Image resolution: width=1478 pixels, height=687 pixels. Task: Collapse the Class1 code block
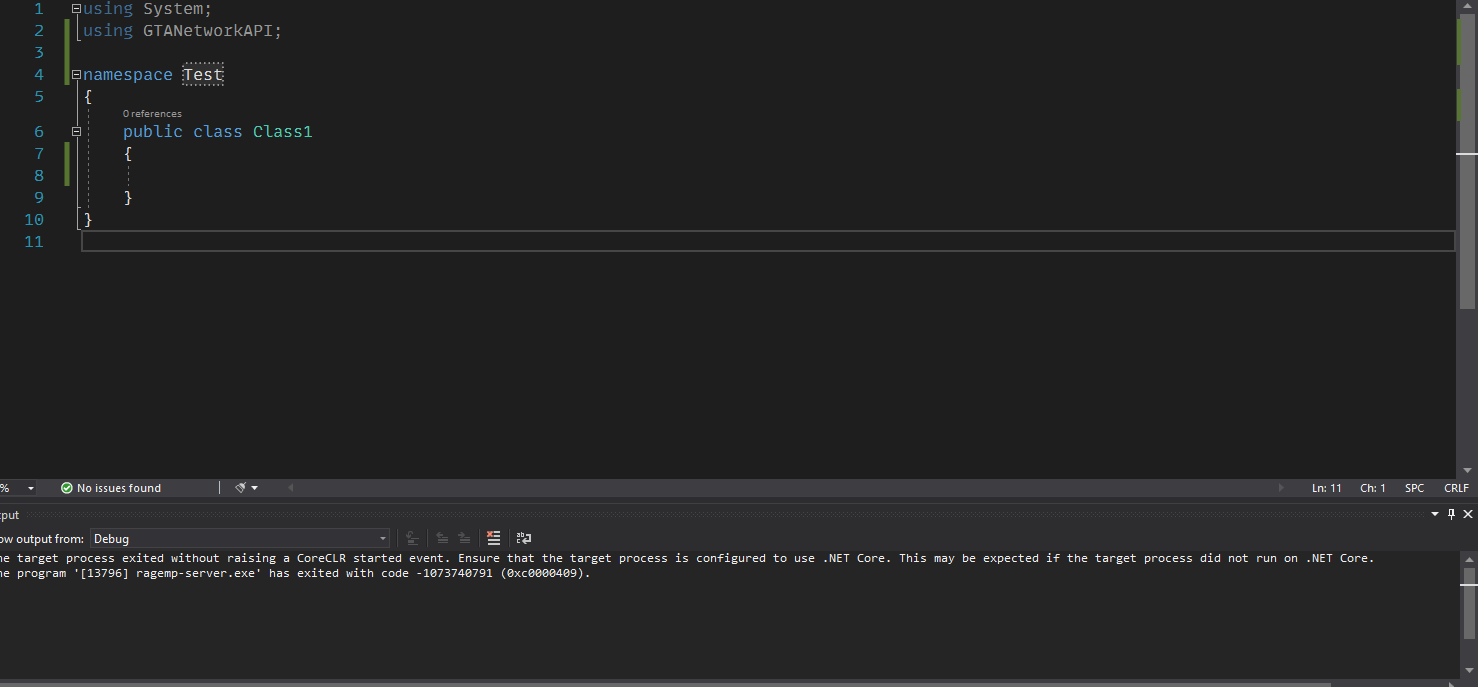click(x=76, y=131)
